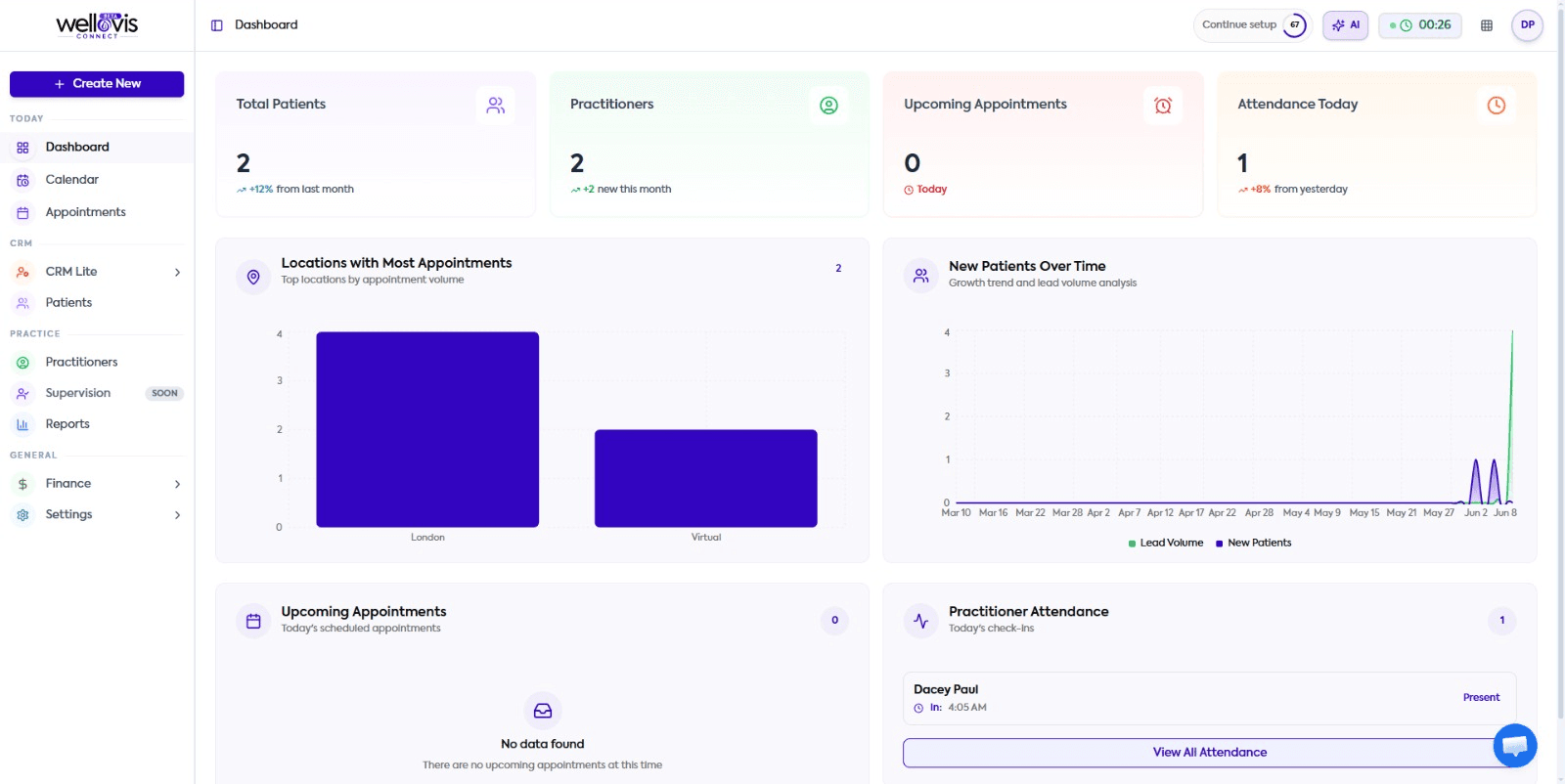
Task: Click the Present status for Dacey Paul
Action: 1481,698
